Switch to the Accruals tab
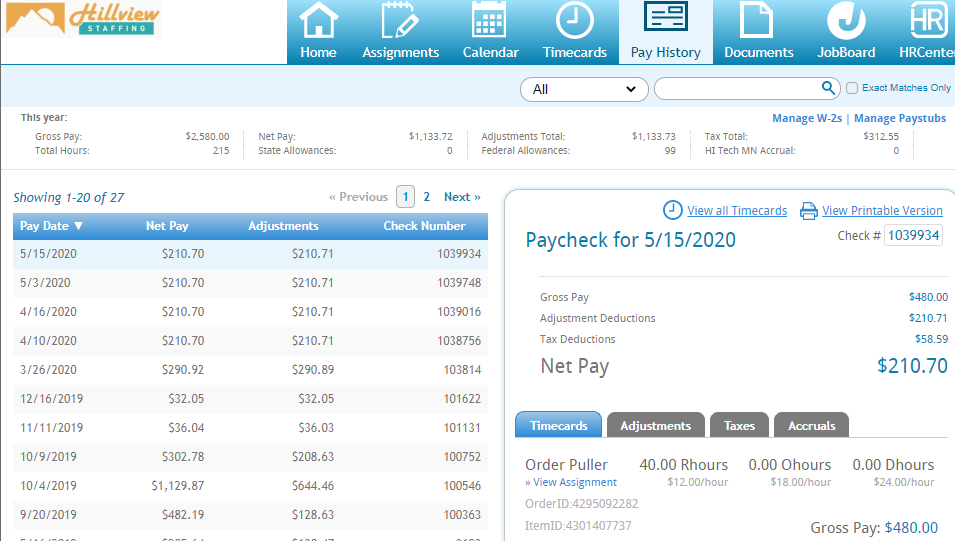 [811, 425]
